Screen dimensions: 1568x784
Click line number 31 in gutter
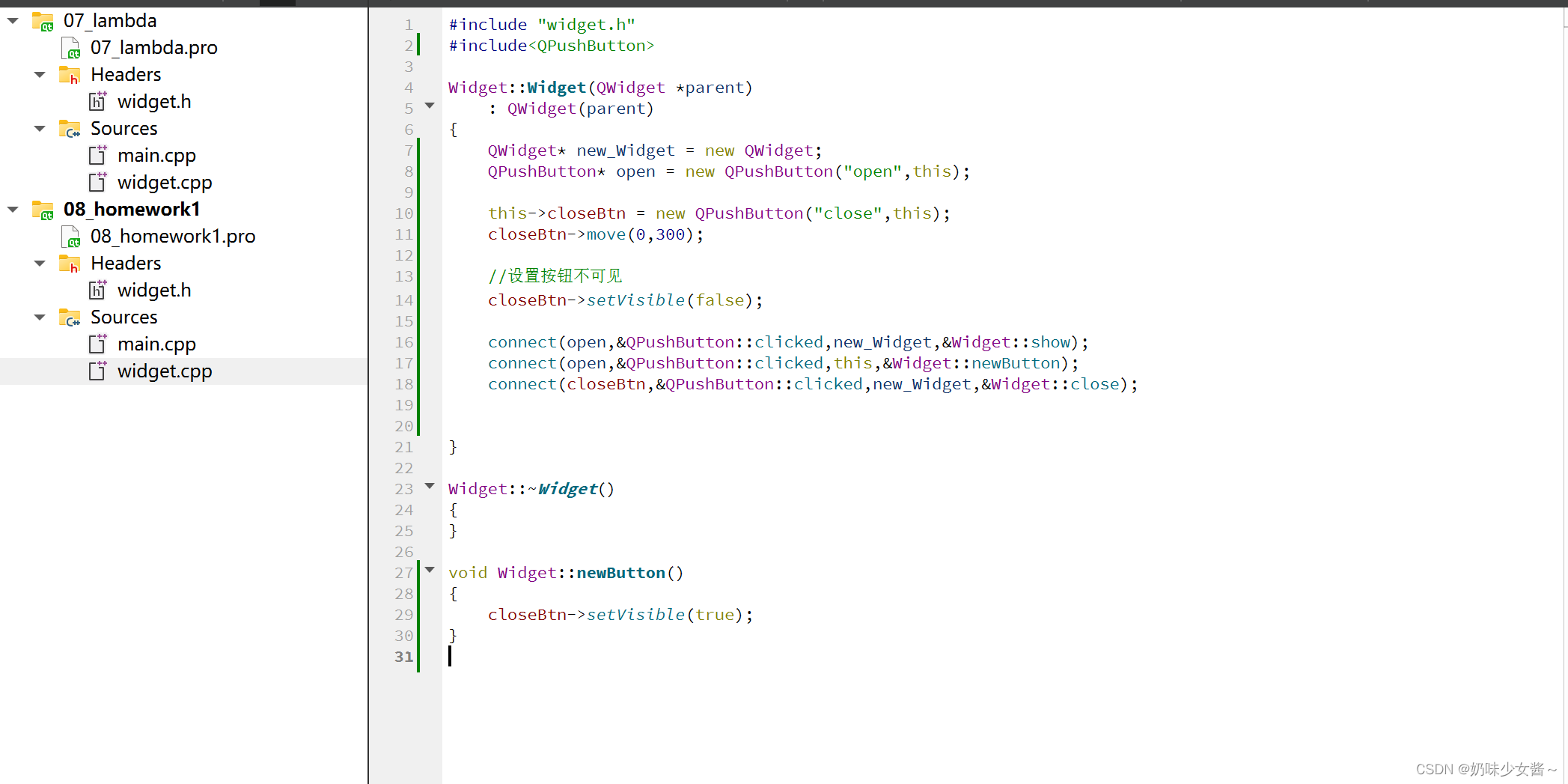coord(404,657)
